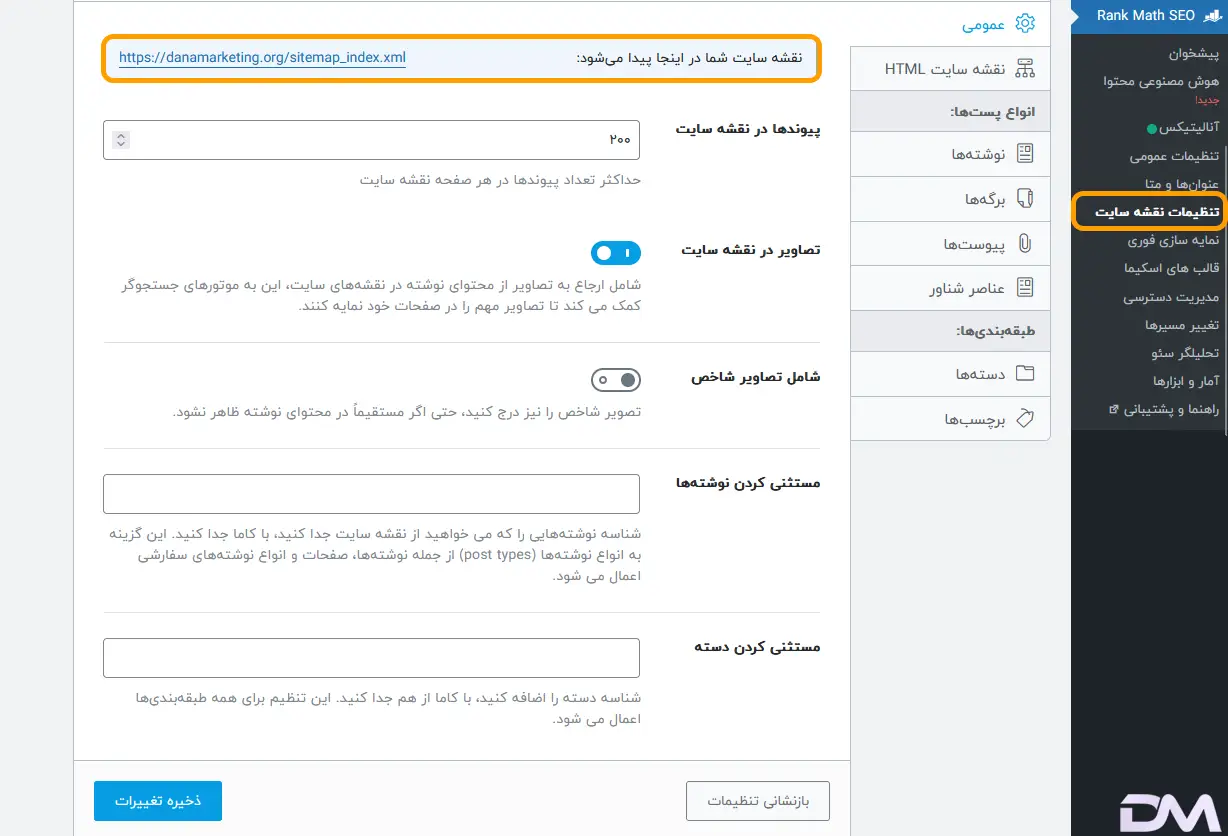Click the Save Changes blue button

[x=157, y=801]
